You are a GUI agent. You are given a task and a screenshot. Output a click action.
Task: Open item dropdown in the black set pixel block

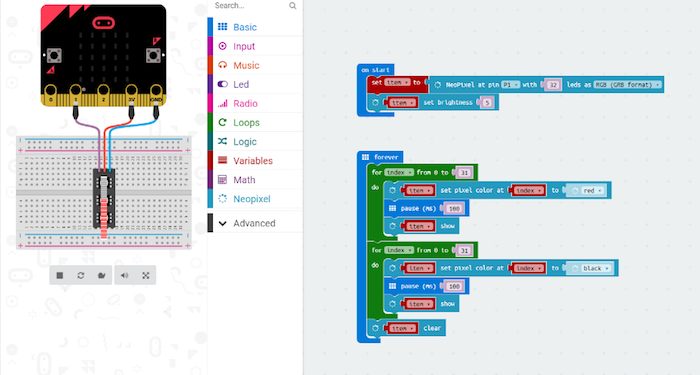coord(418,268)
